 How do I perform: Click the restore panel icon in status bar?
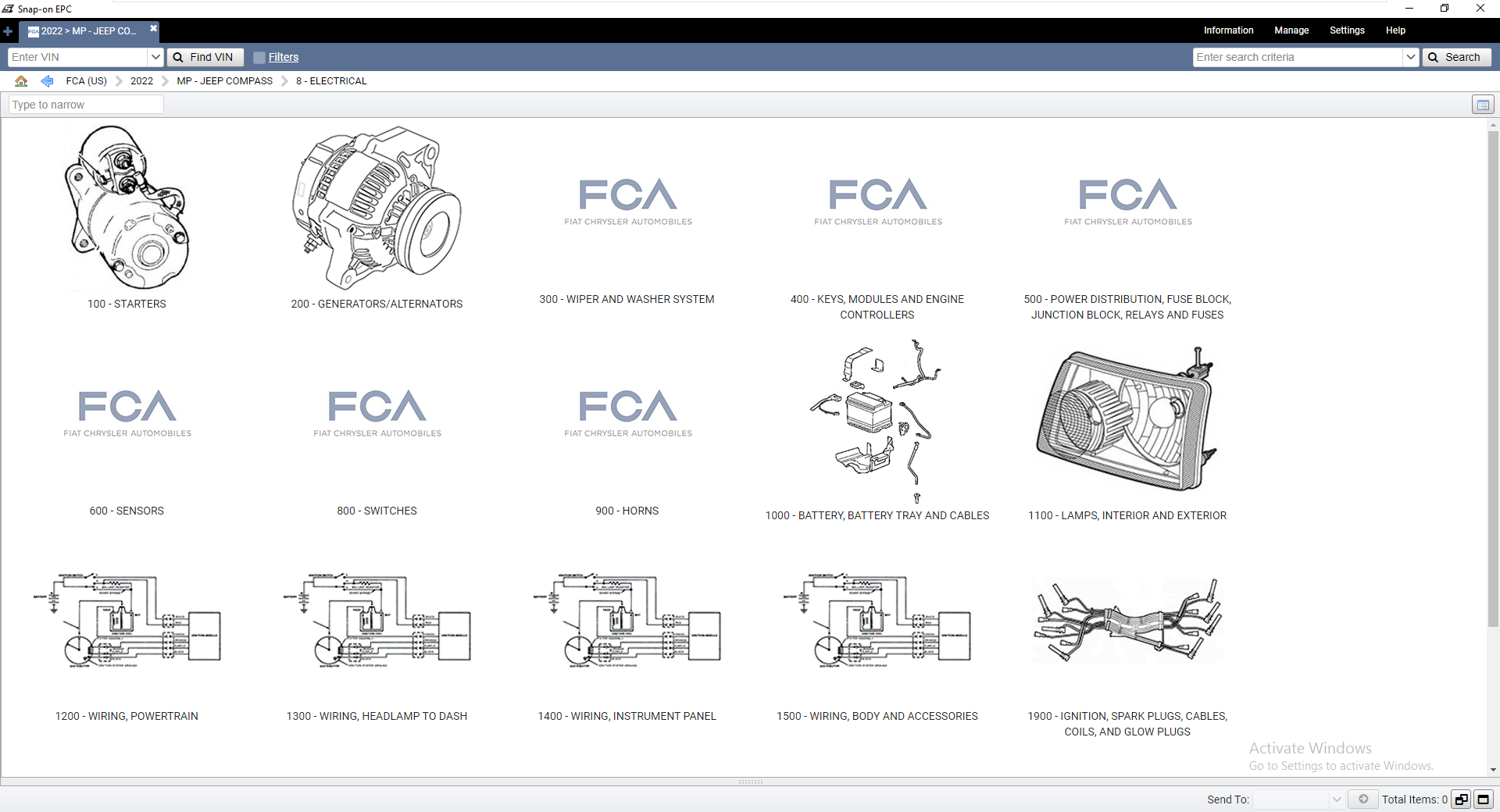coord(1461,800)
